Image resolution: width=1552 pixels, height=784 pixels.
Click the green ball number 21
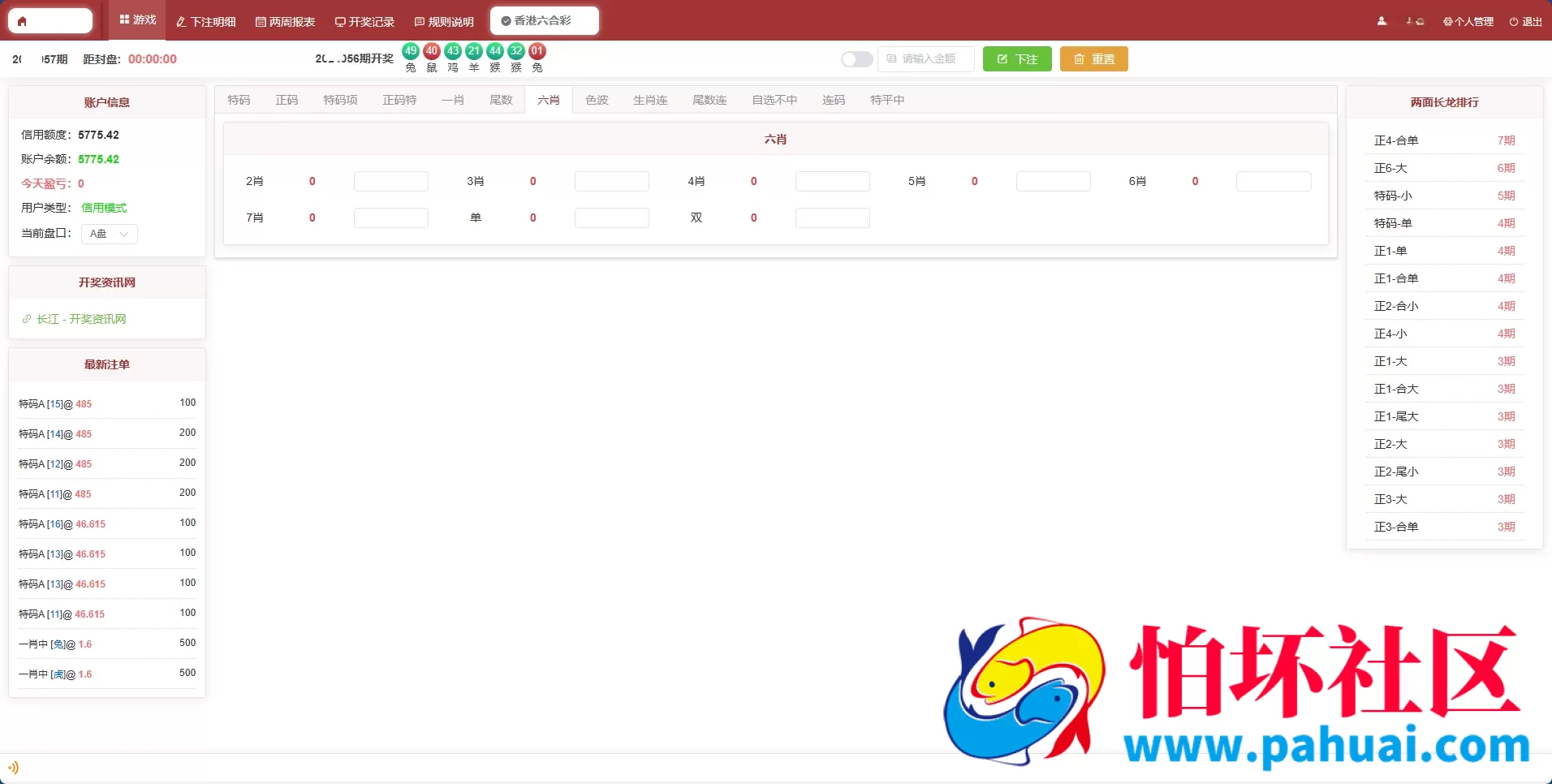[x=474, y=50]
